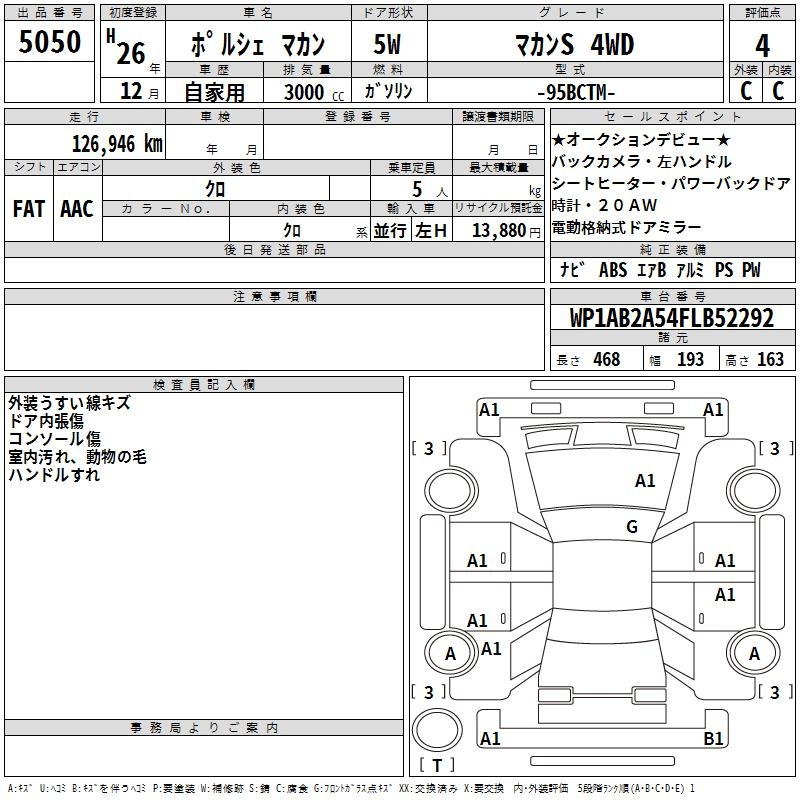800x800 pixels.
Task: Click the 時計・20AW line
Action: point(605,205)
